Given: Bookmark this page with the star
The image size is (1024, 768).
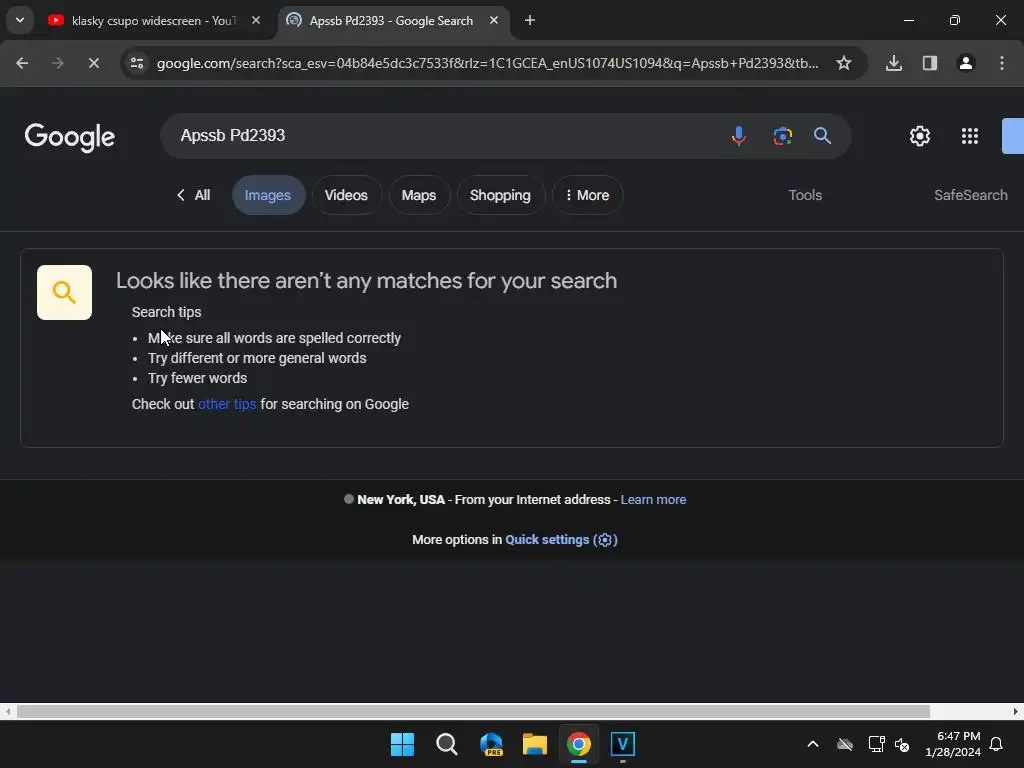Looking at the screenshot, I should click(844, 63).
